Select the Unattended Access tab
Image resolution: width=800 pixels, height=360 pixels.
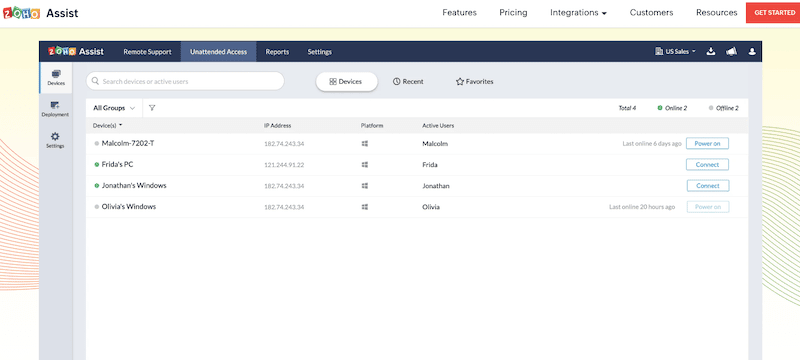pos(218,52)
